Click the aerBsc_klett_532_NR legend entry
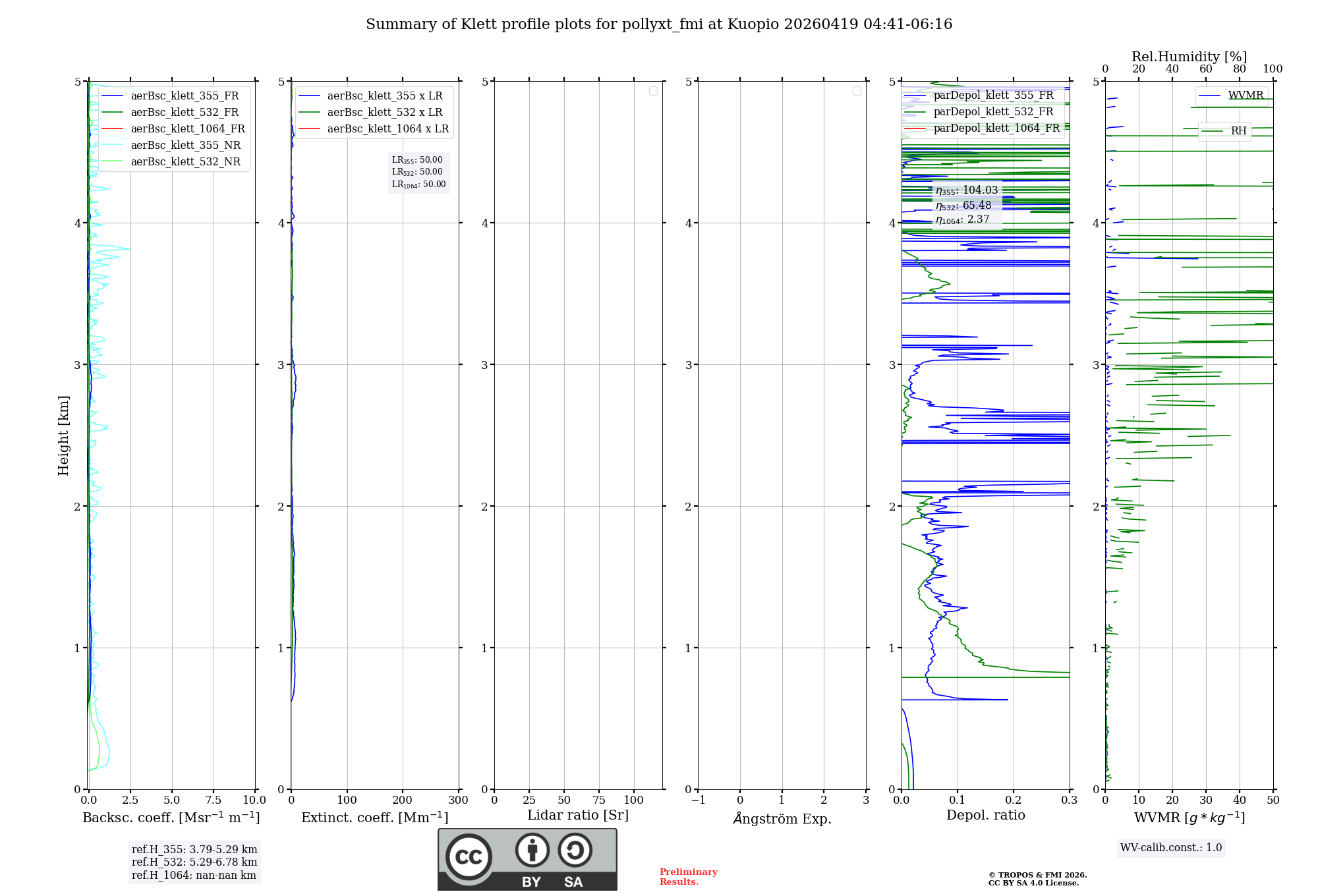This screenshot has width=1318, height=896. [x=185, y=162]
